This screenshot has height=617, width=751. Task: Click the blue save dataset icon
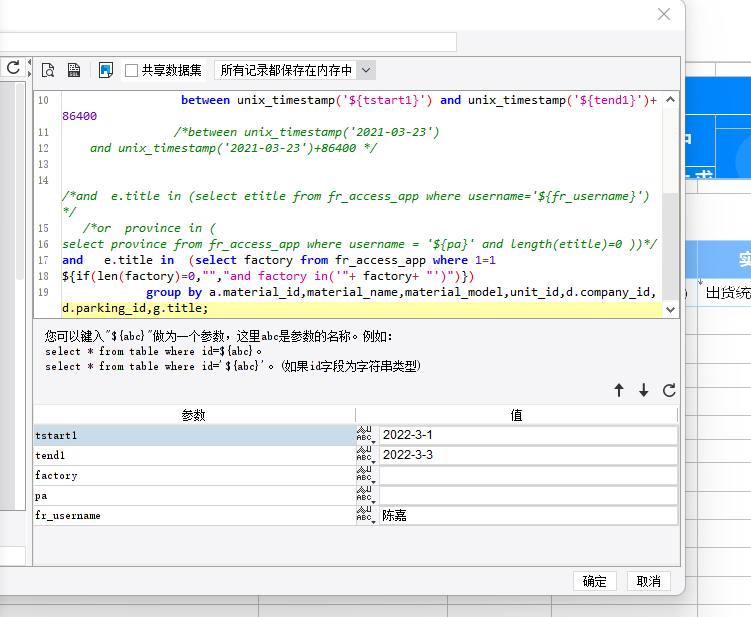[106, 70]
